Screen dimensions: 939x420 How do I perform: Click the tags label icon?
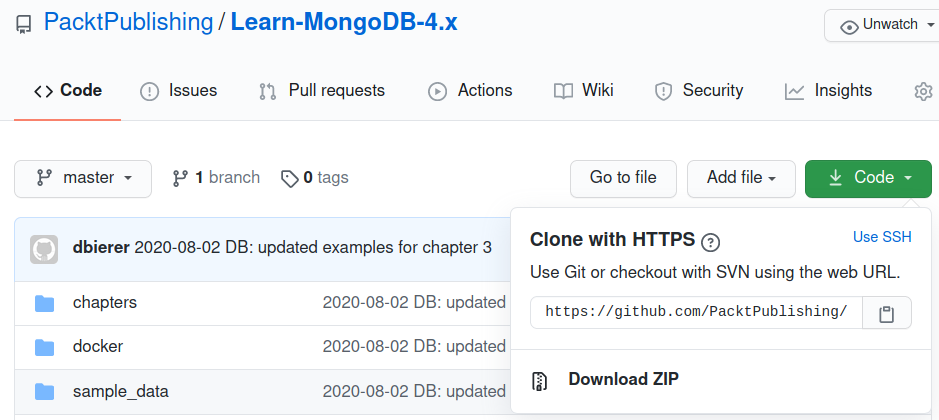pyautogui.click(x=290, y=178)
